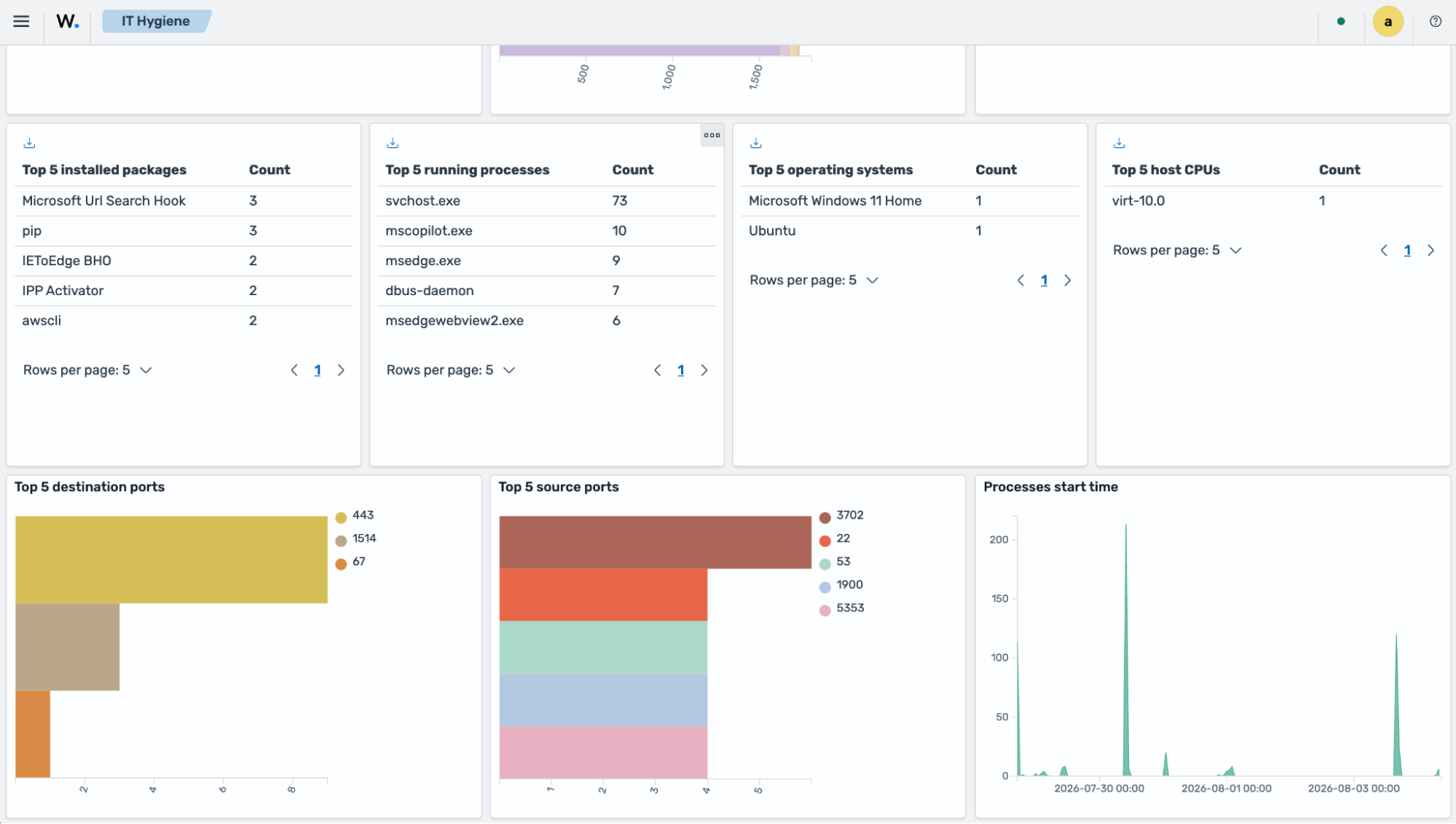Expand Rows per page in host CPUs
Screen dimensions: 1456x824
point(1178,251)
